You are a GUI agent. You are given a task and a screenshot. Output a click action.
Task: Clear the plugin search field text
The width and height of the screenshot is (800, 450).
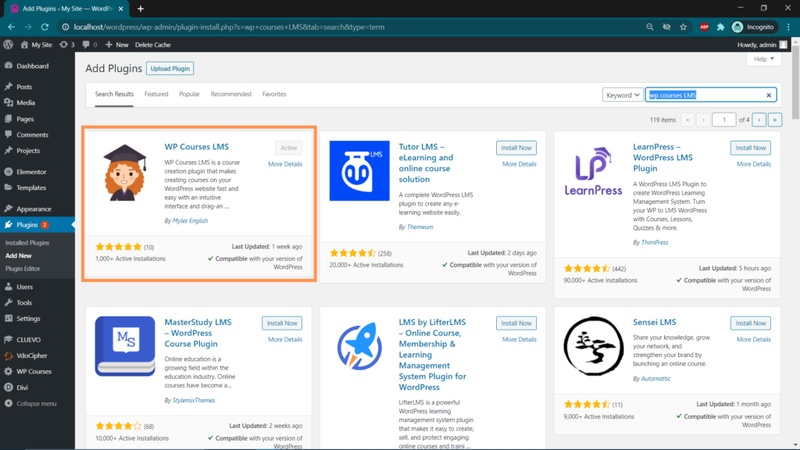[x=769, y=95]
